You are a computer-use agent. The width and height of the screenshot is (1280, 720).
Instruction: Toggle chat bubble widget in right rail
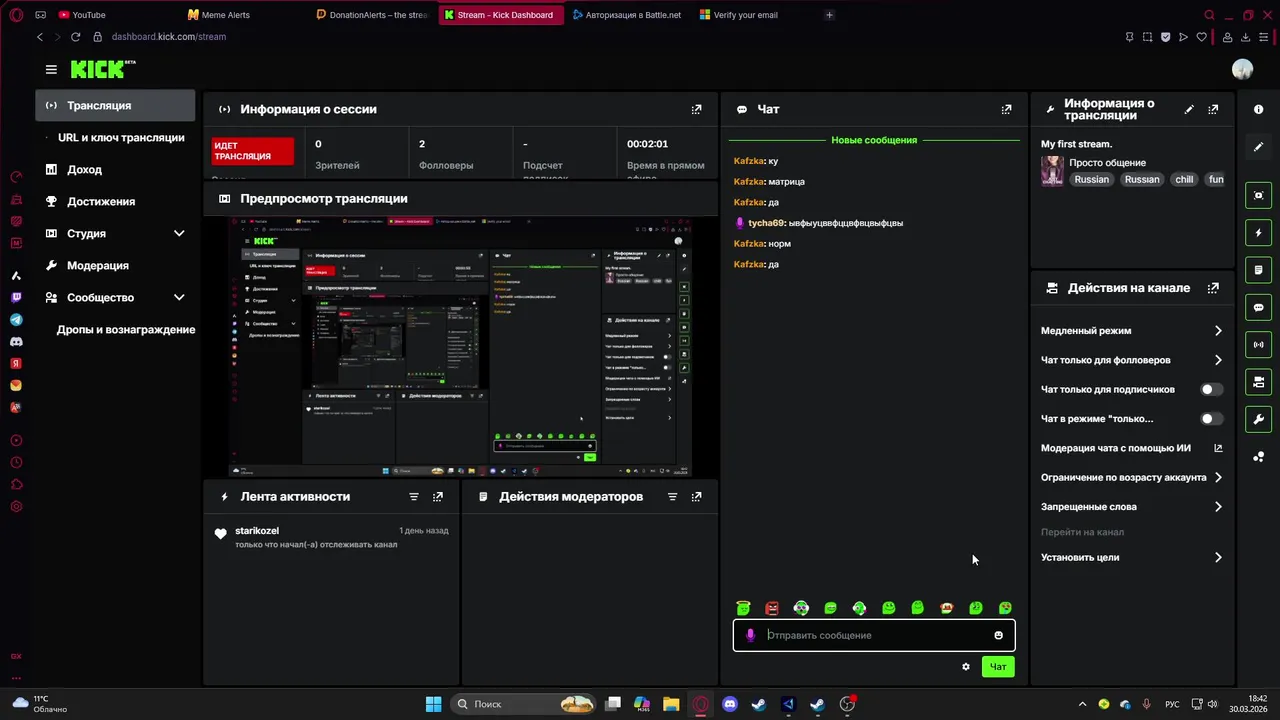click(x=1259, y=307)
